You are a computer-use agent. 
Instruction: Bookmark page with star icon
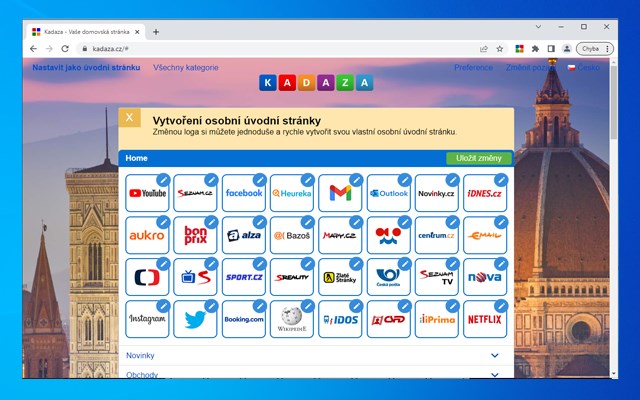click(500, 49)
